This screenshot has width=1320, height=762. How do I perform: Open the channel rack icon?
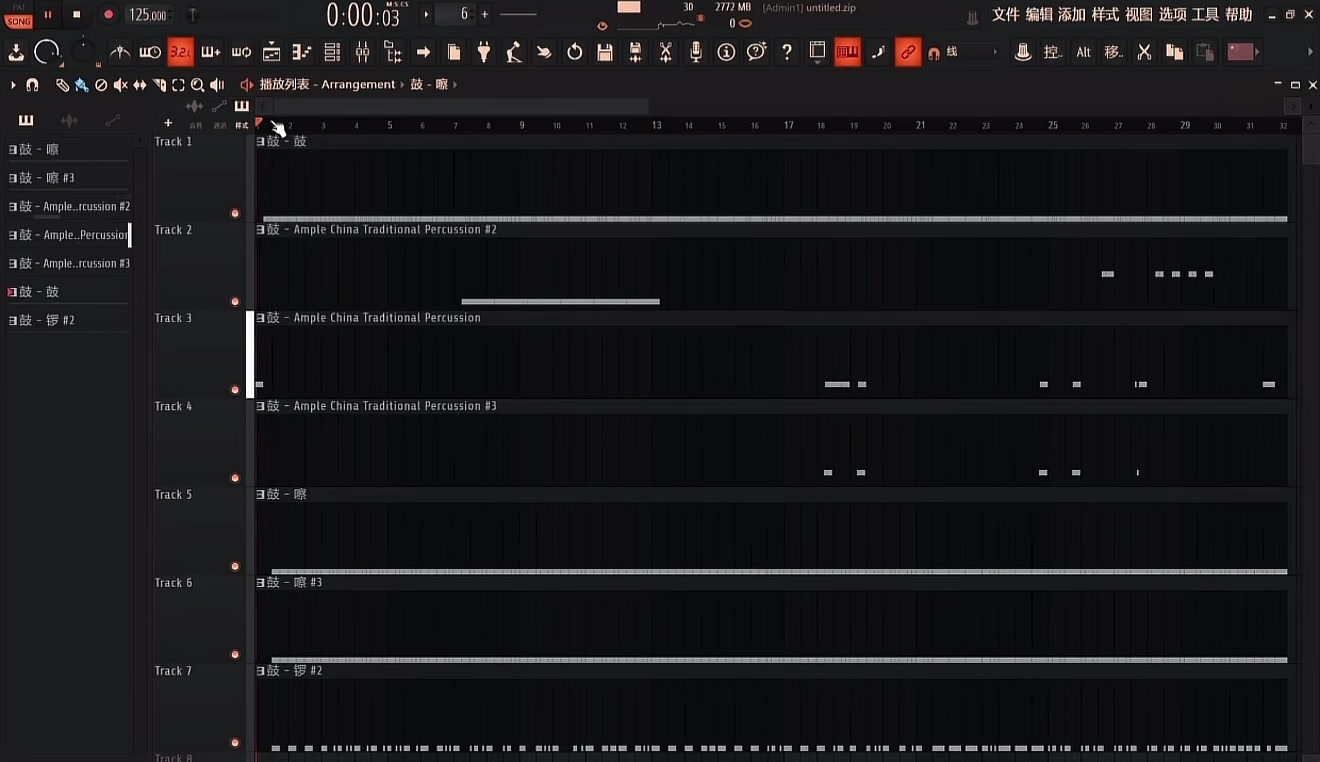coord(332,52)
